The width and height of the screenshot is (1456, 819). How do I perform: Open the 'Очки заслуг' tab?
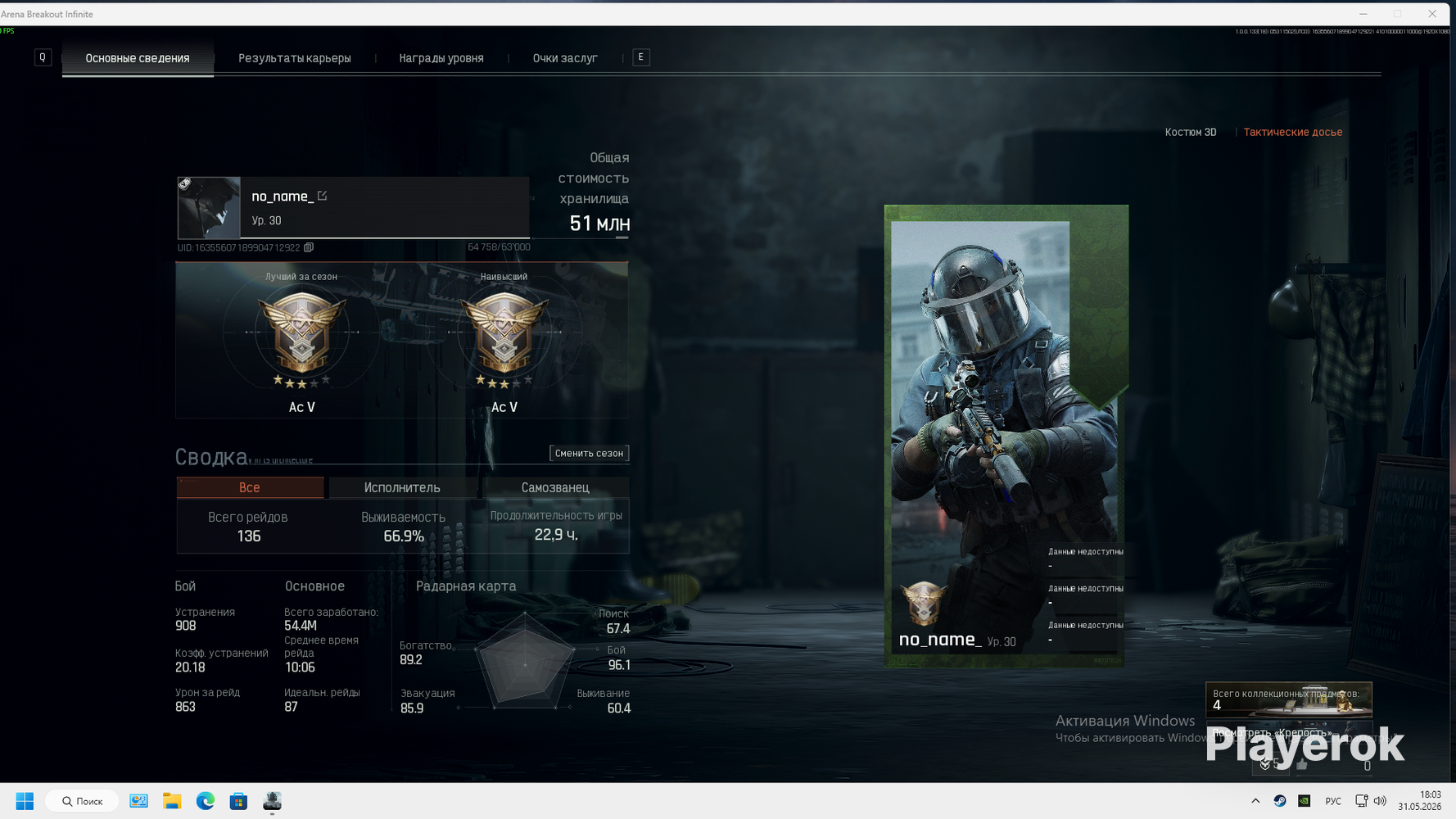565,58
